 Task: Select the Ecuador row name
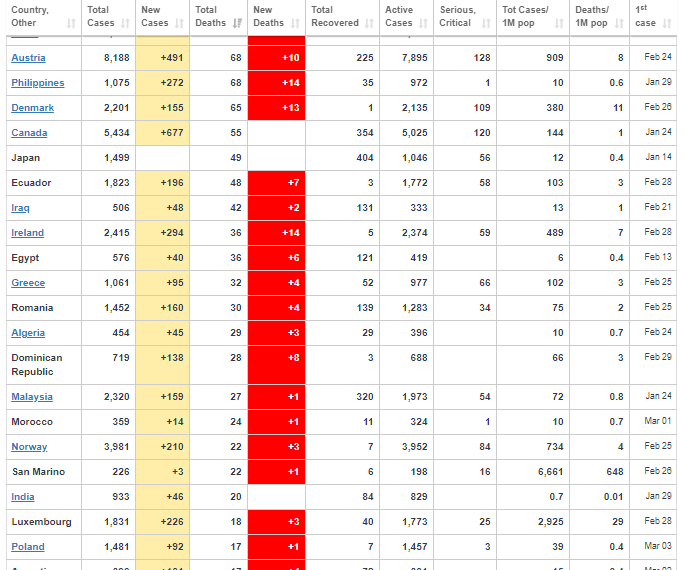click(x=31, y=183)
